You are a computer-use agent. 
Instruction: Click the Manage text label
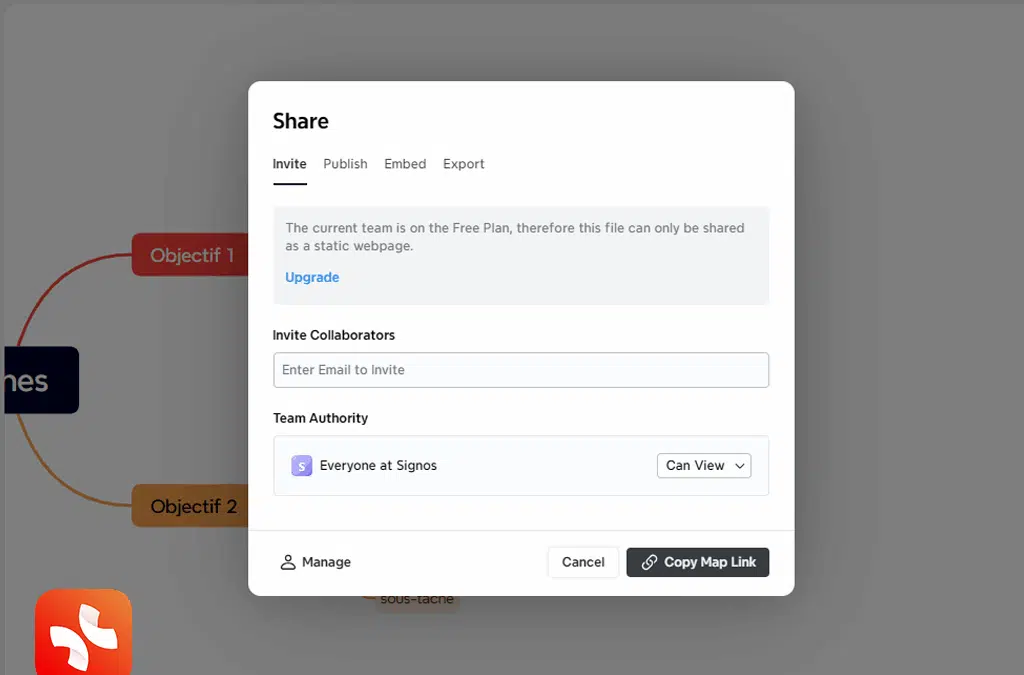[x=326, y=562]
